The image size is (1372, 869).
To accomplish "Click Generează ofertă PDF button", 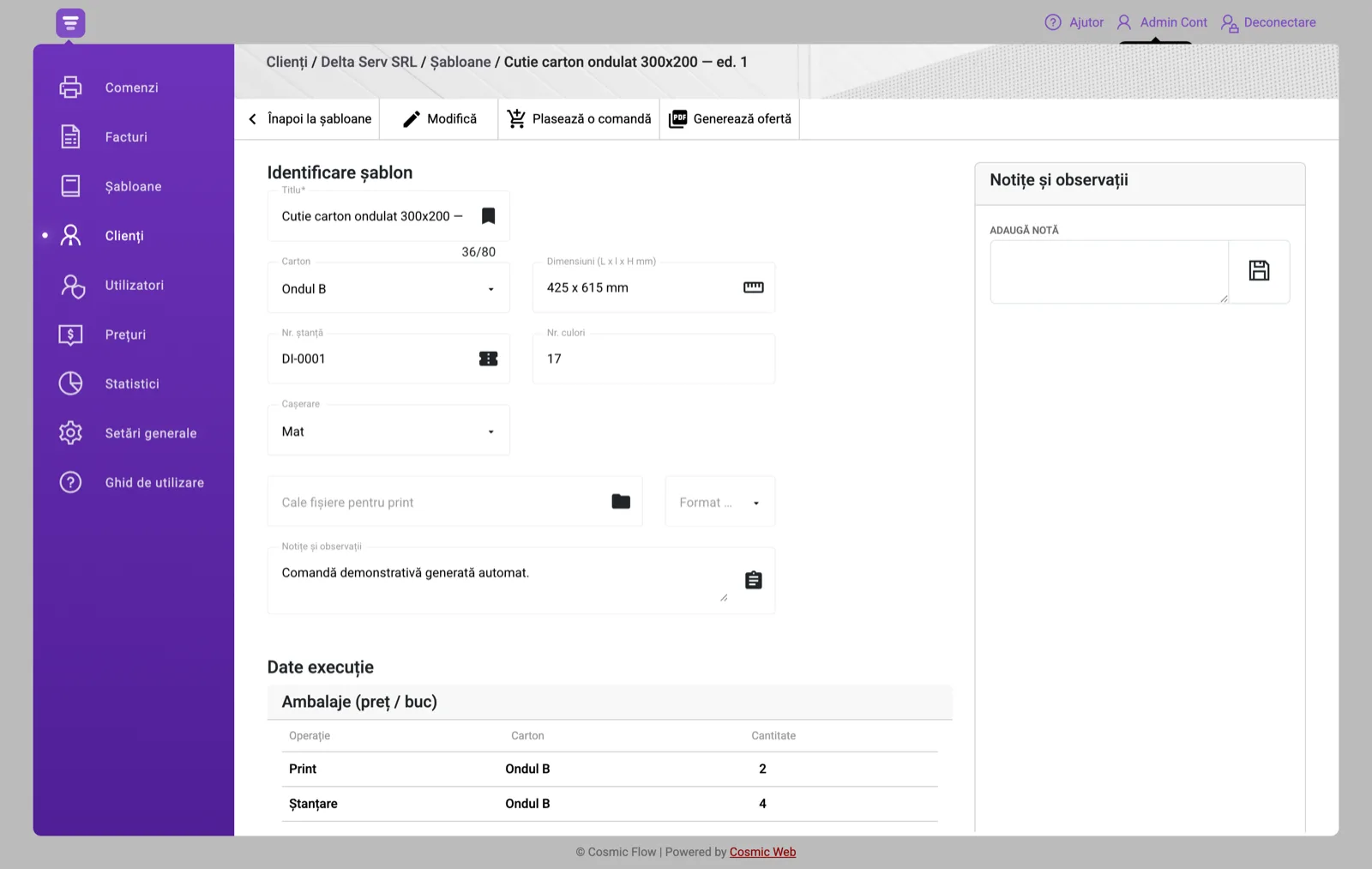I will (x=730, y=118).
